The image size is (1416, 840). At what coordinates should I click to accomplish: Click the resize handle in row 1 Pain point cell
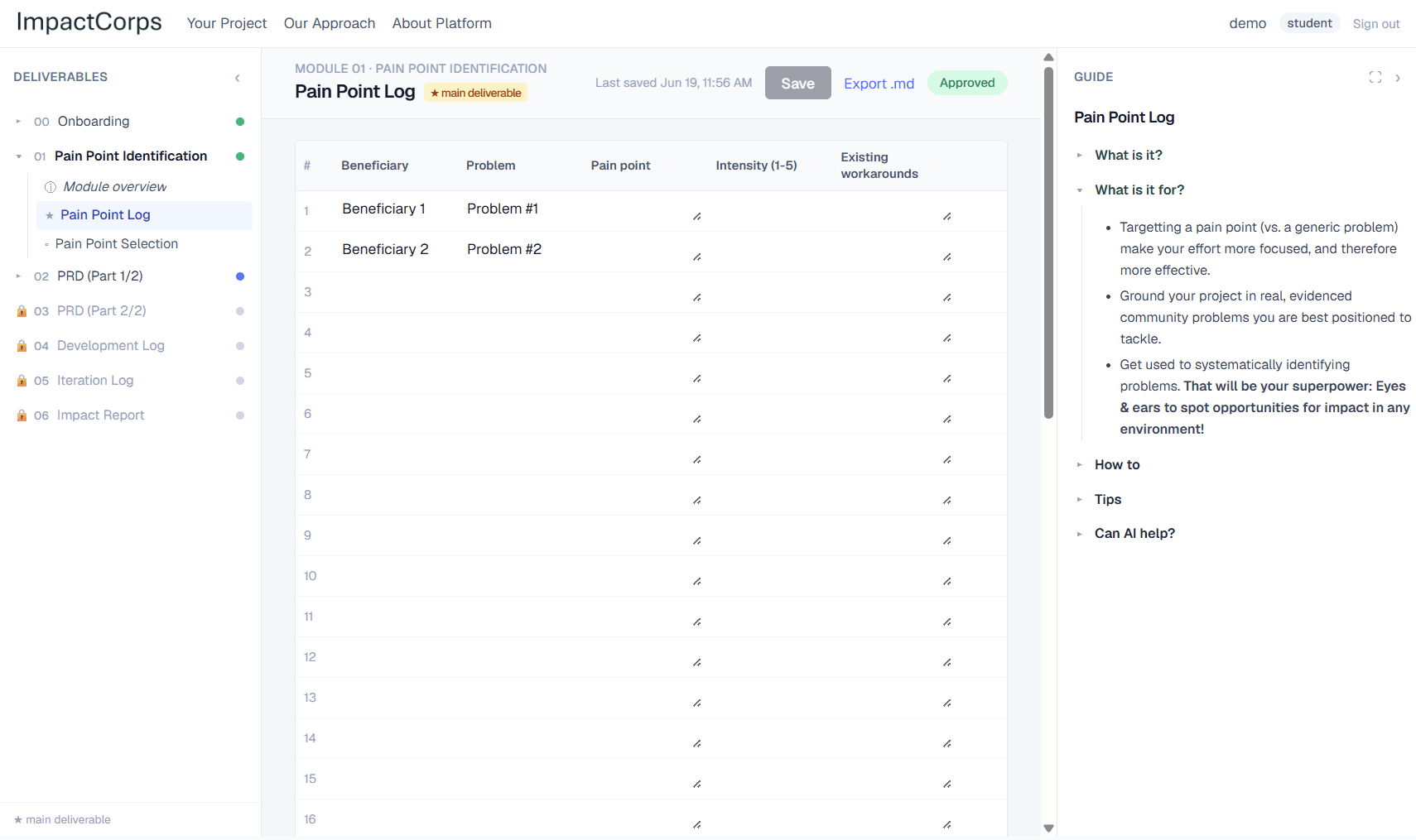click(x=697, y=217)
